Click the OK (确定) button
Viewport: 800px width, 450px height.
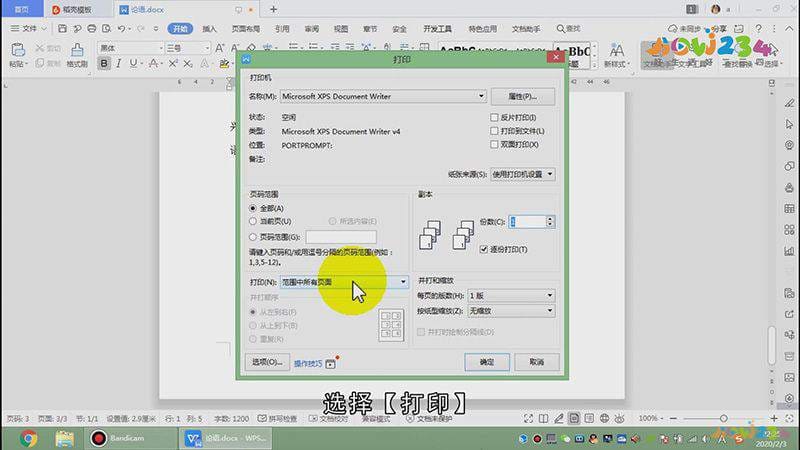487,362
